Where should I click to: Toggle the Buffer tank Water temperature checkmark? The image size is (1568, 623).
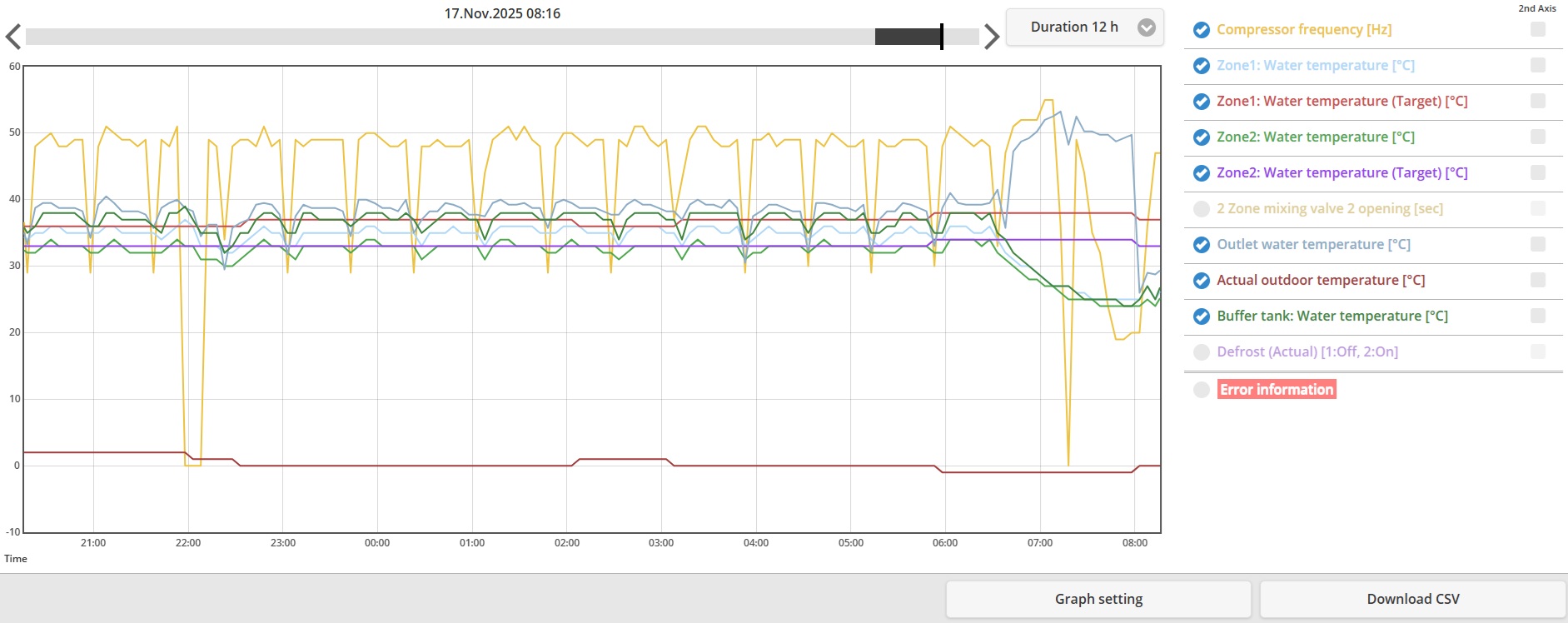1201,316
